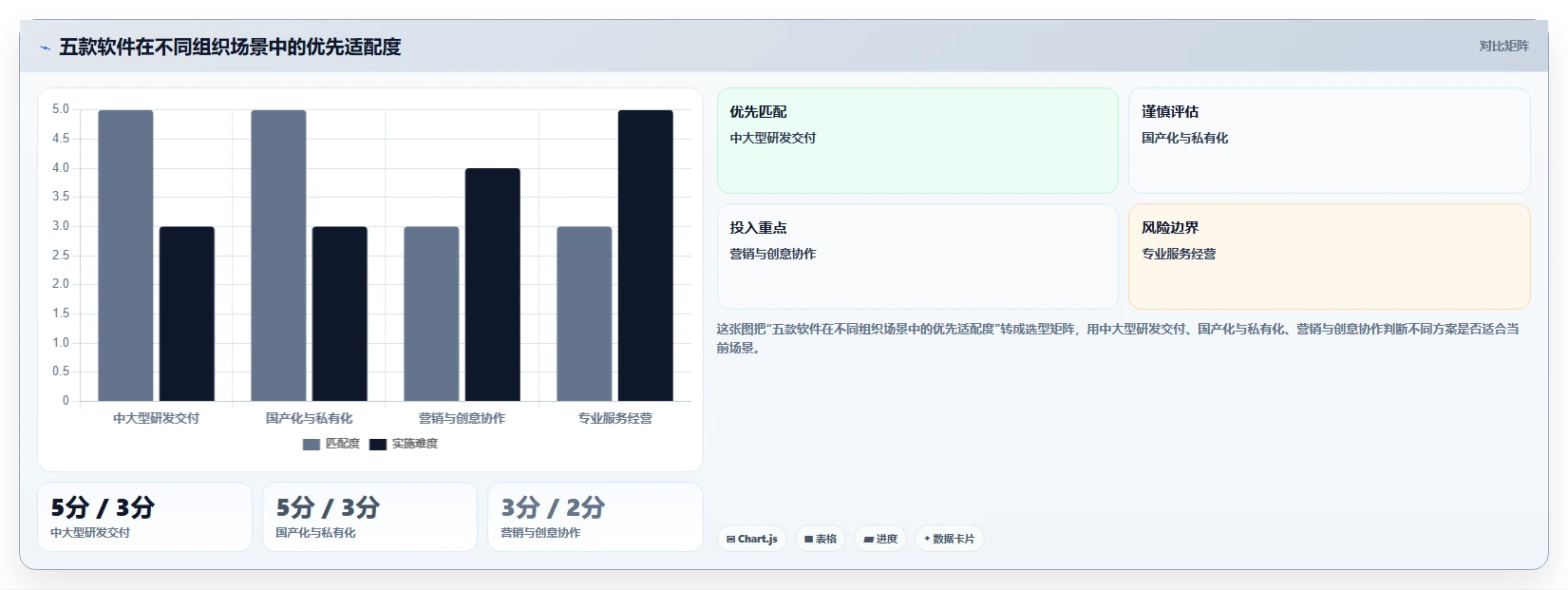Viewport: 1568px width, 590px height.
Task: Click the 5分 / 3分 国产化与私有化 stat card
Action: point(369,517)
